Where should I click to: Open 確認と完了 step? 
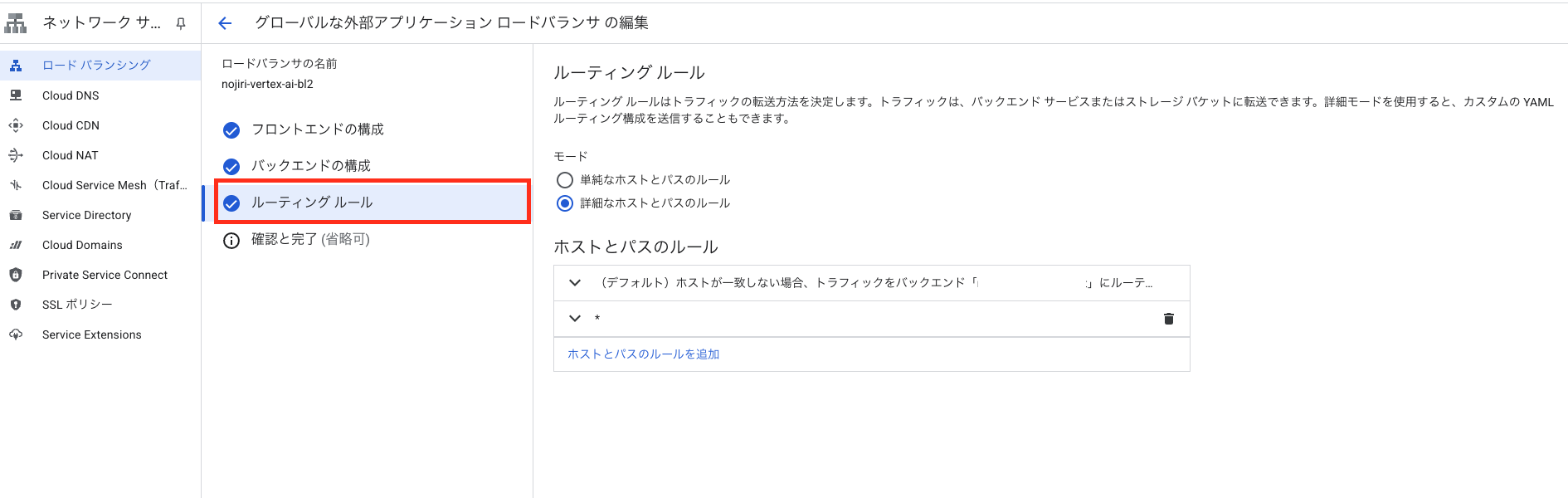point(310,240)
